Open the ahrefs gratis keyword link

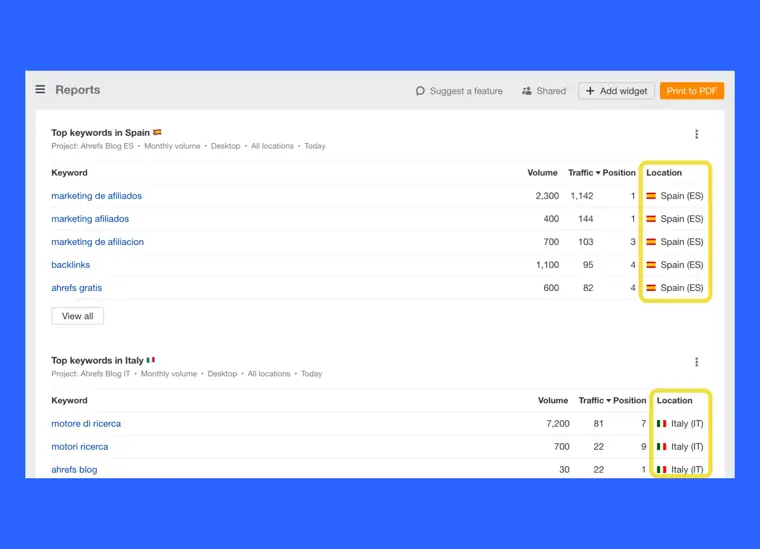click(77, 288)
